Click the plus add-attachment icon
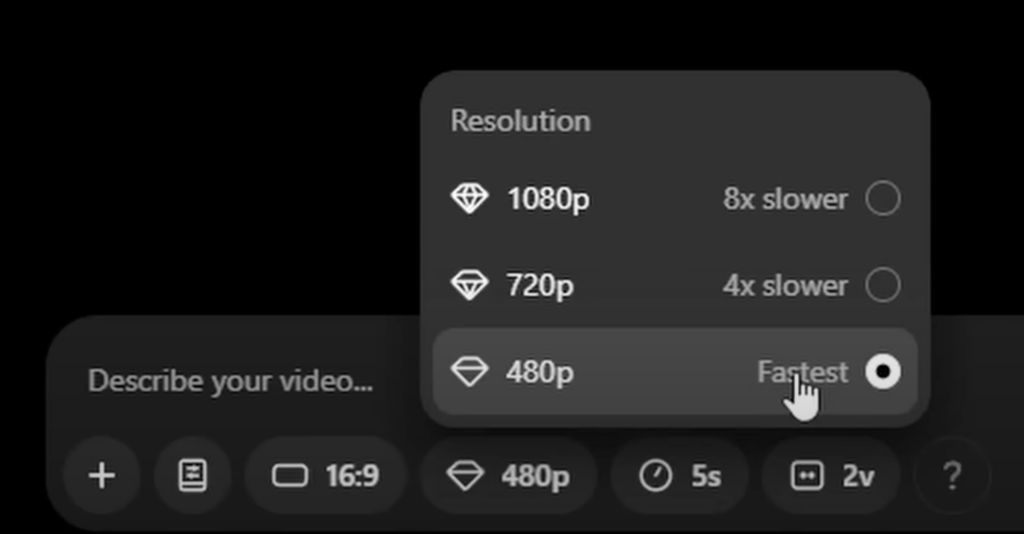Image resolution: width=1024 pixels, height=534 pixels. coord(102,475)
